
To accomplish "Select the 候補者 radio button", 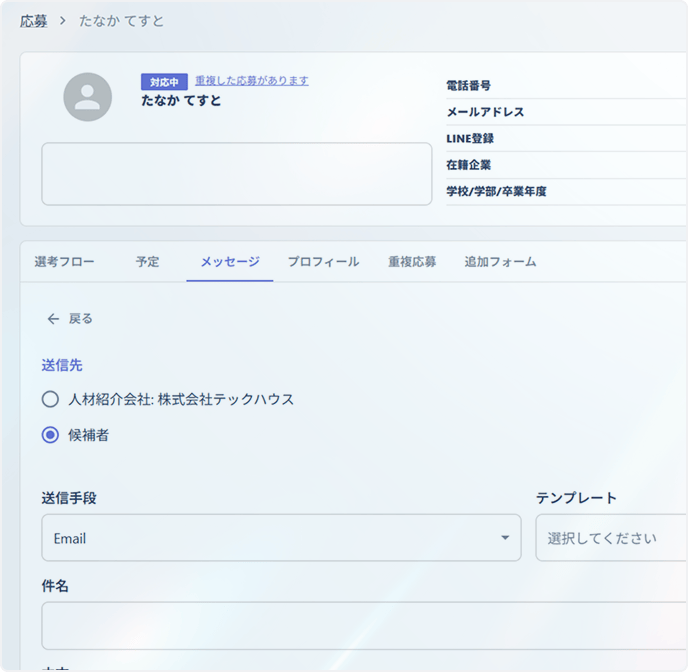I will 50,435.
